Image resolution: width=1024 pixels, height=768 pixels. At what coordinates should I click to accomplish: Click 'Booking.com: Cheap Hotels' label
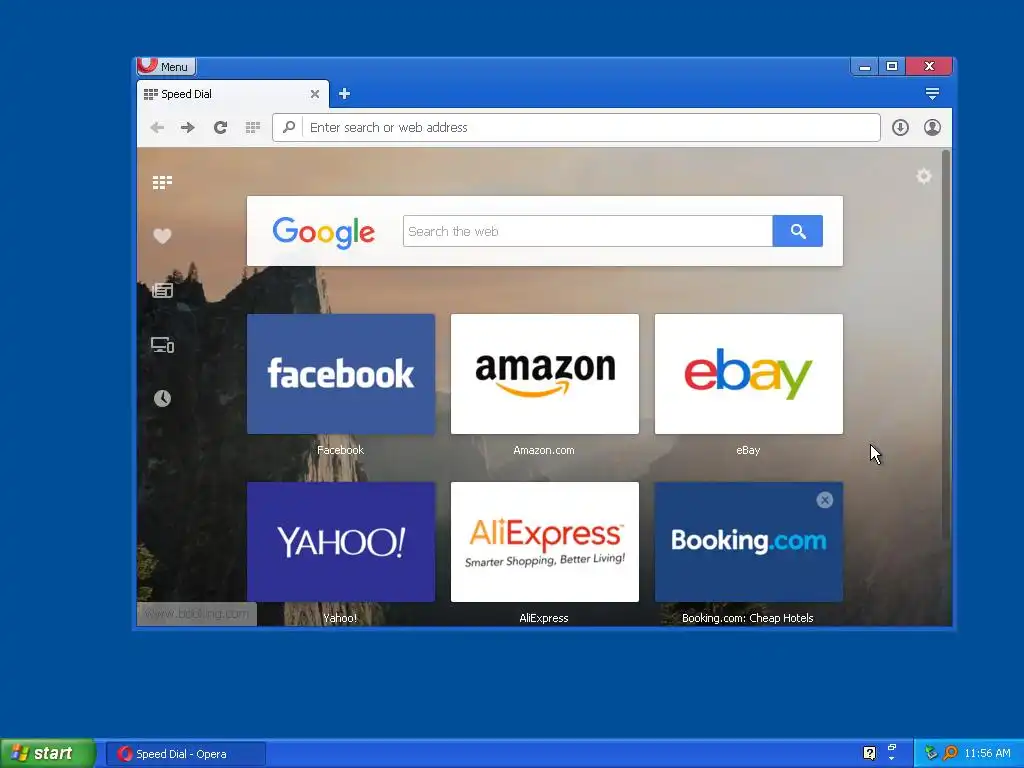point(748,618)
